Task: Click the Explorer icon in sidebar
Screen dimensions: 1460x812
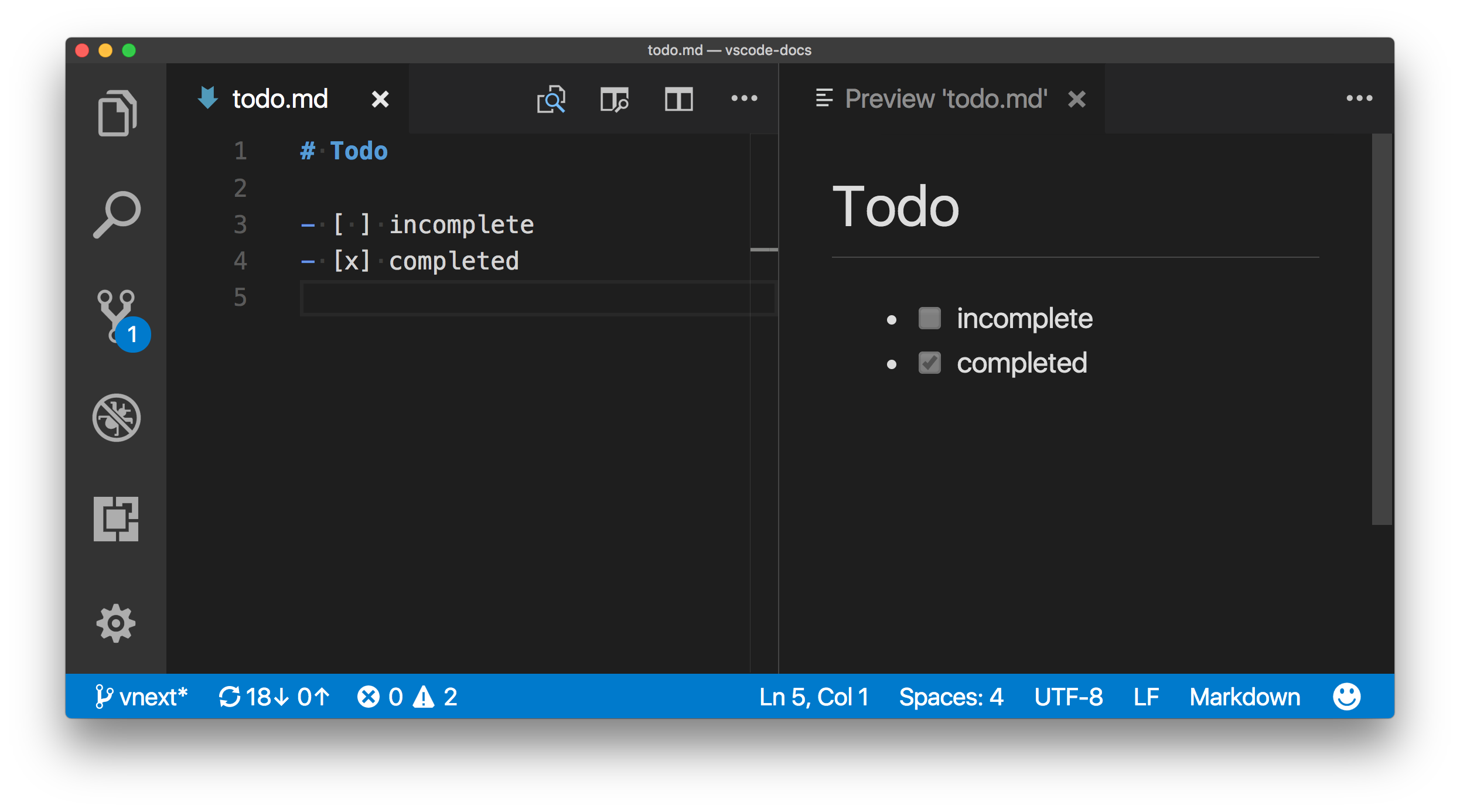Action: click(117, 111)
